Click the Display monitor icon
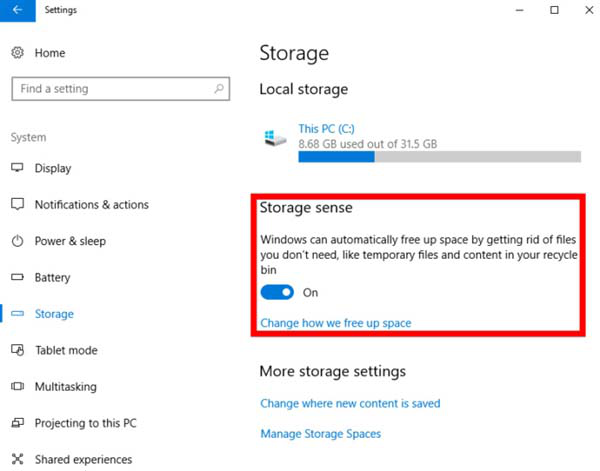The width and height of the screenshot is (600, 471). tap(17, 168)
